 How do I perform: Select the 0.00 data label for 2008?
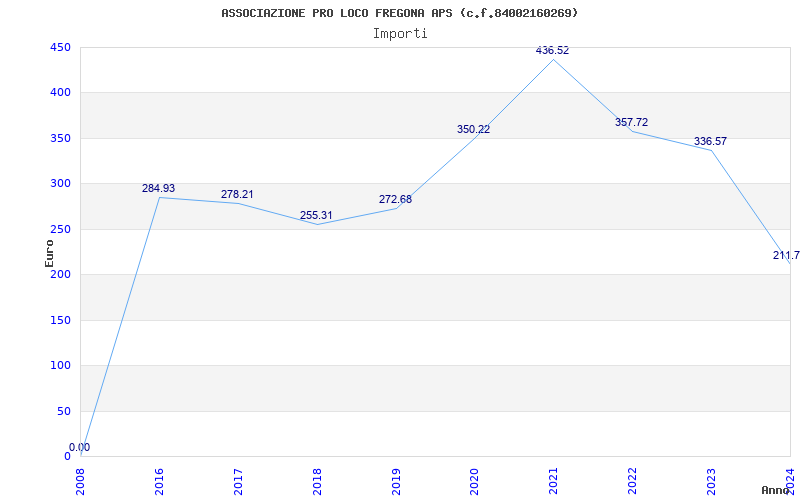80,447
